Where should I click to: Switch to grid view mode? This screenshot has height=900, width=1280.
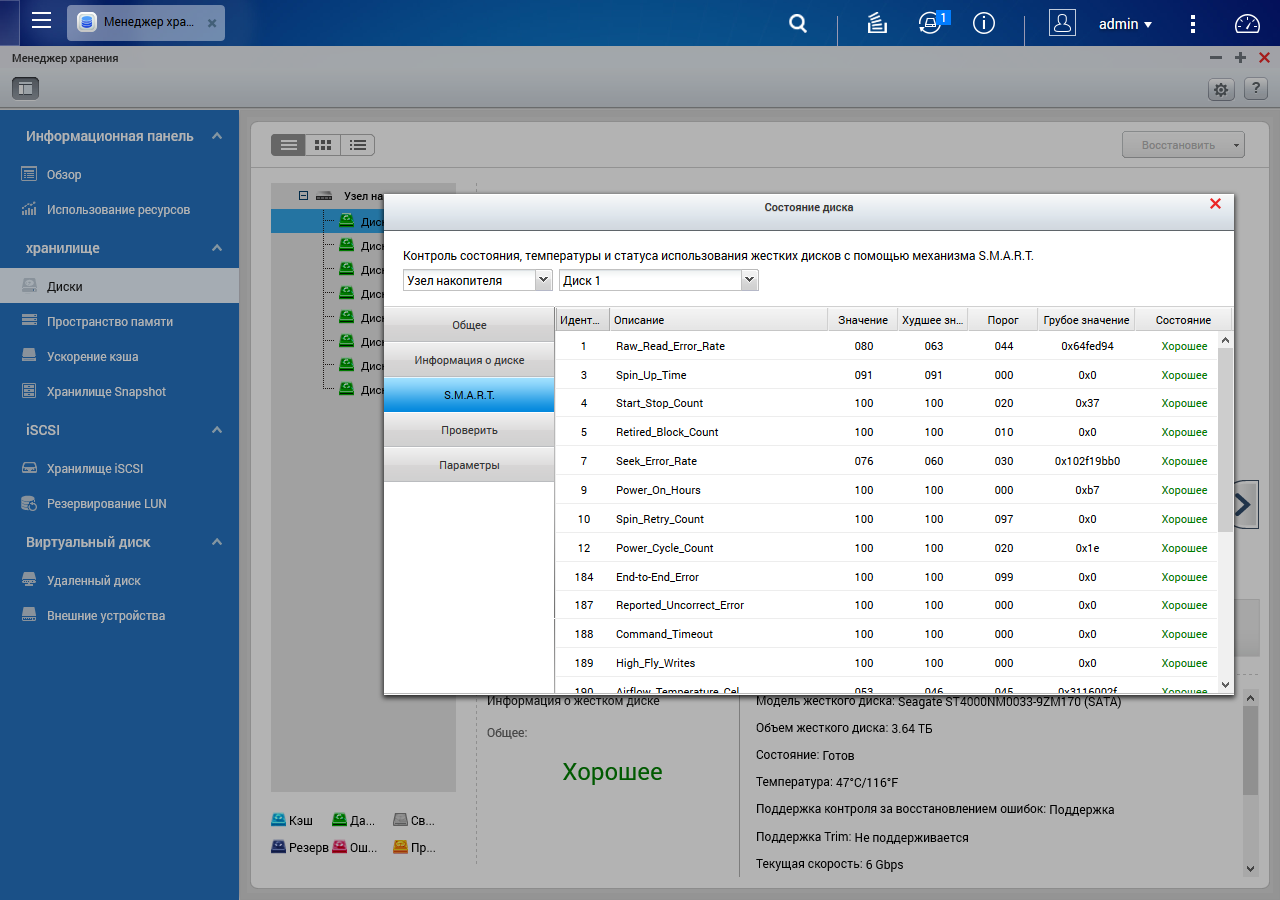[x=323, y=145]
